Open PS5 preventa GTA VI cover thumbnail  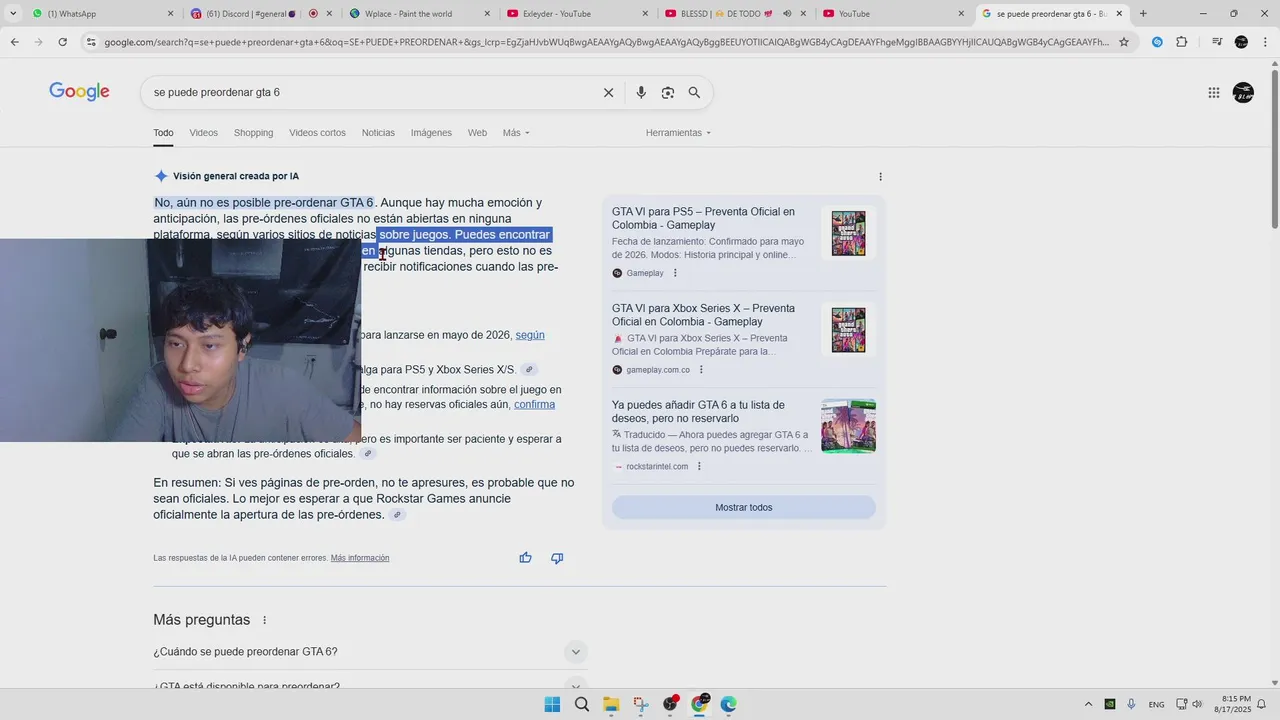848,233
